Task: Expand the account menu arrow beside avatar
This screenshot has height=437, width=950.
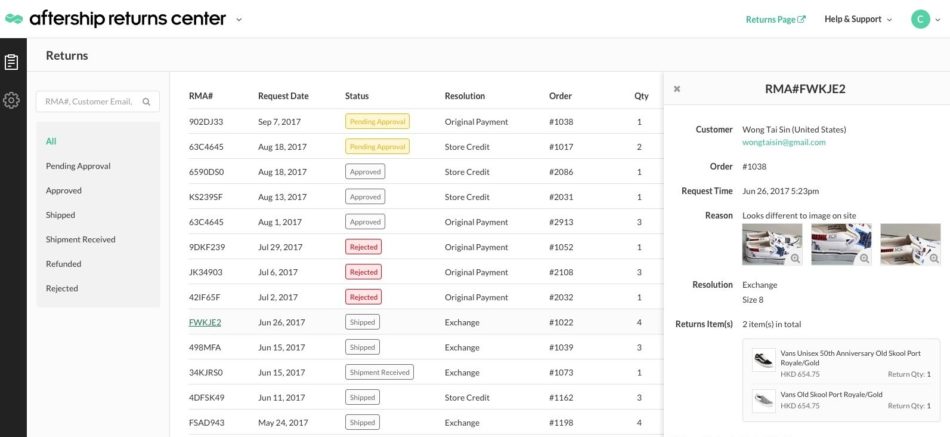Action: (940, 19)
